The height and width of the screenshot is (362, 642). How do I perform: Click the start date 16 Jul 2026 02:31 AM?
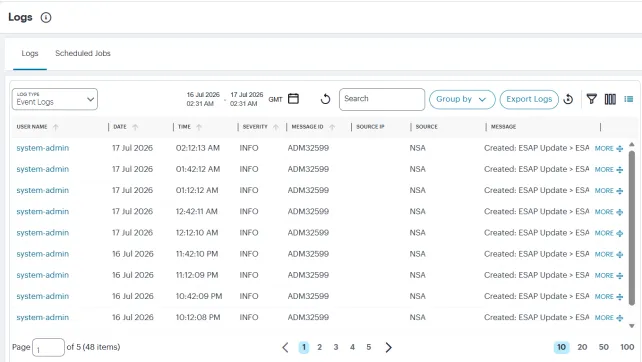coord(203,99)
